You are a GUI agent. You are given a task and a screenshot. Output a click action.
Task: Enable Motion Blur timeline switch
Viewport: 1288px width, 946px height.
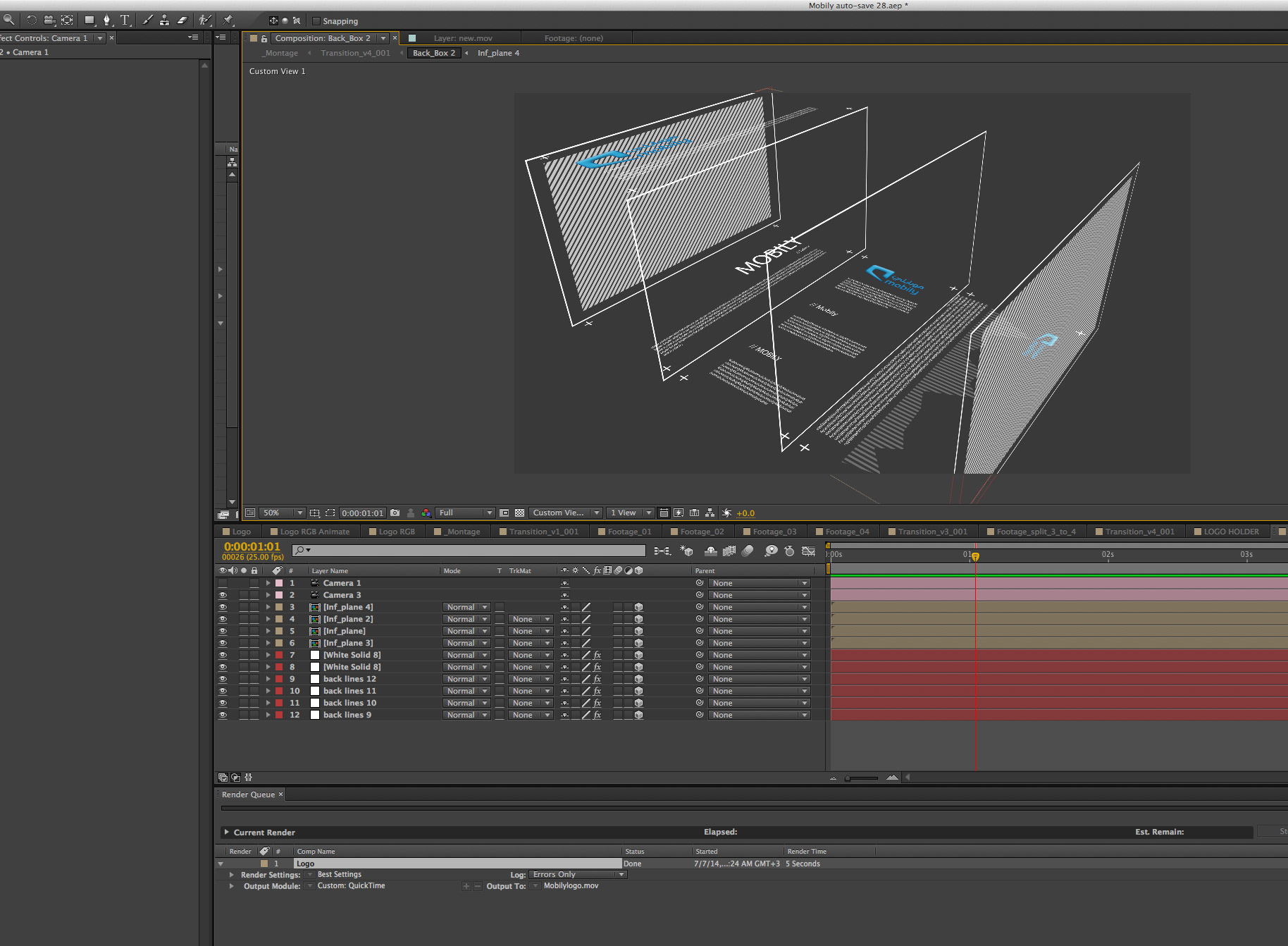748,551
